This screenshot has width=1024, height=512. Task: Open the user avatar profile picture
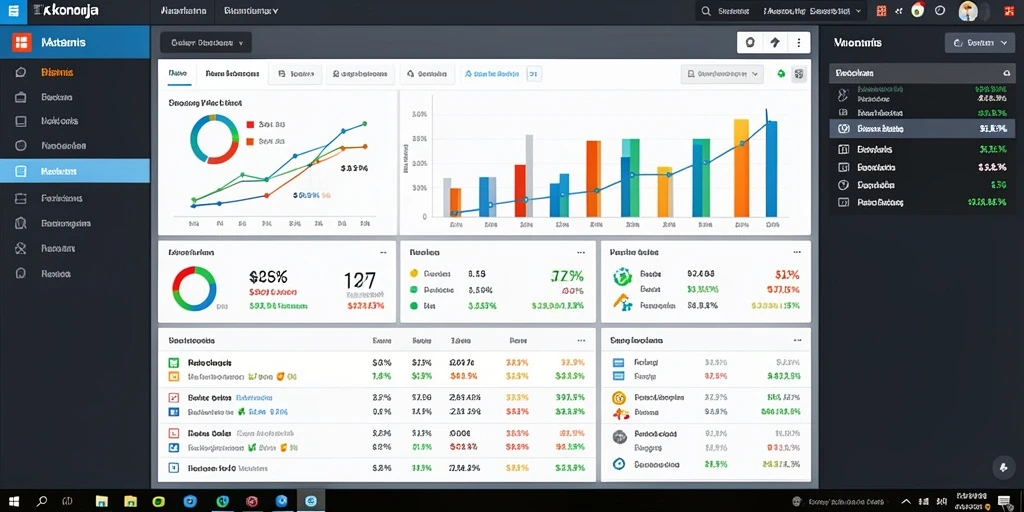pos(968,10)
